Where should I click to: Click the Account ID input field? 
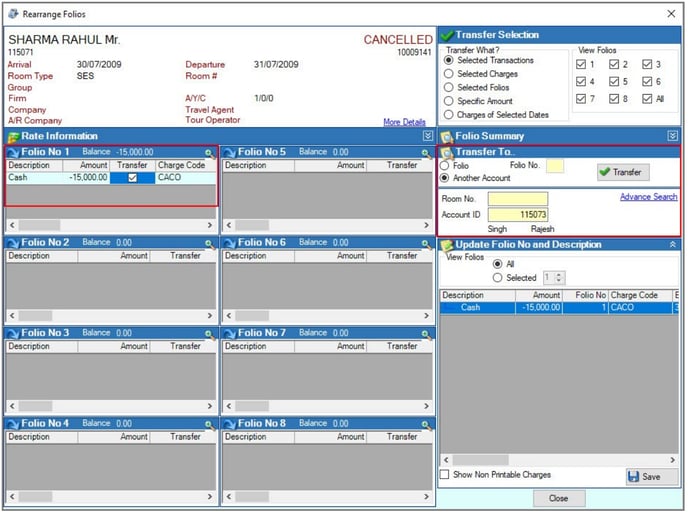tap(518, 215)
